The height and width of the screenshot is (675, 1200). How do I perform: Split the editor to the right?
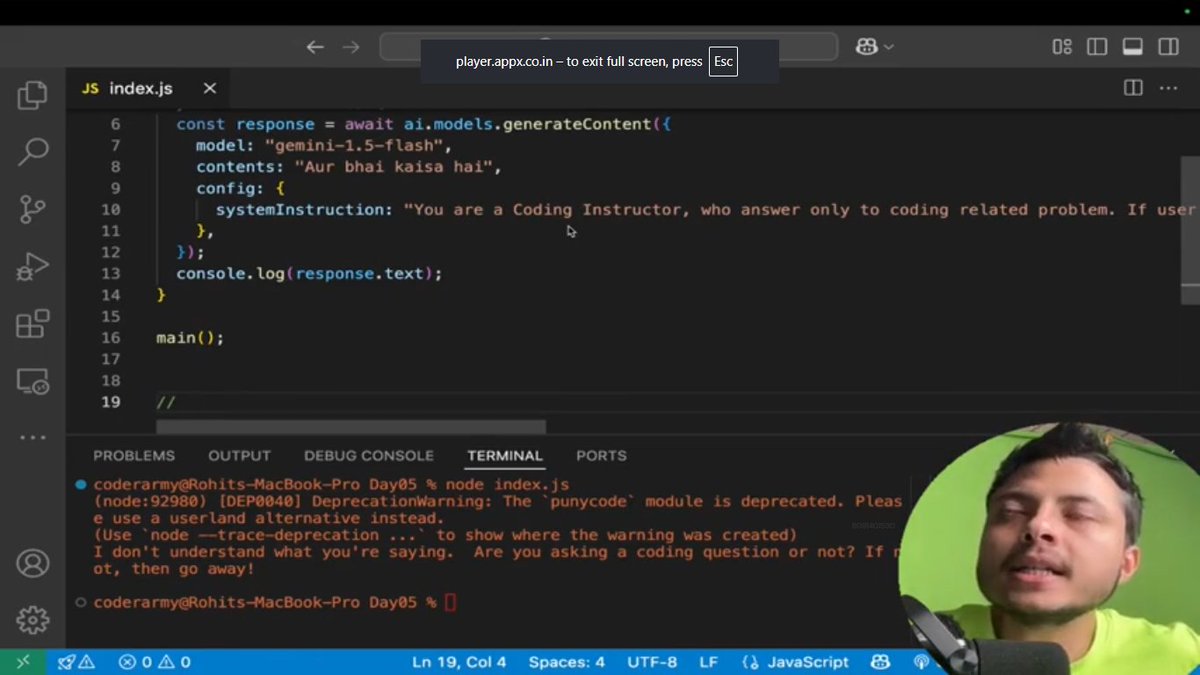(1133, 88)
